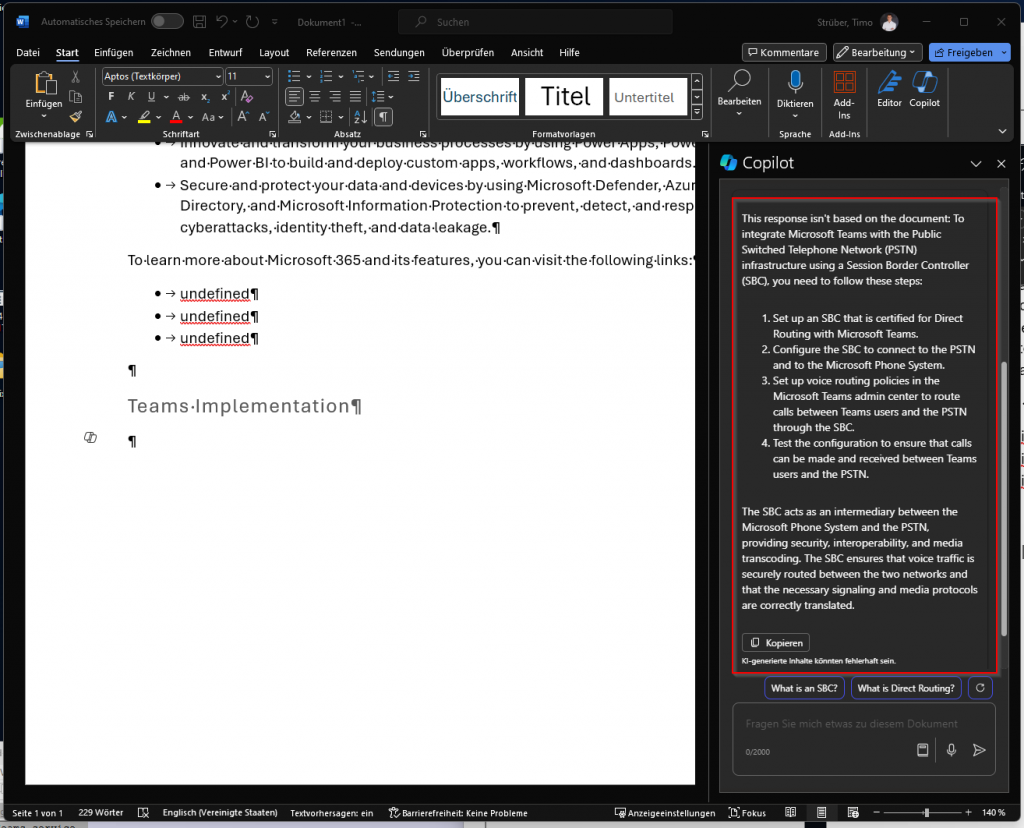Click the microphone in Copilot input box
The image size is (1024, 828).
click(951, 750)
